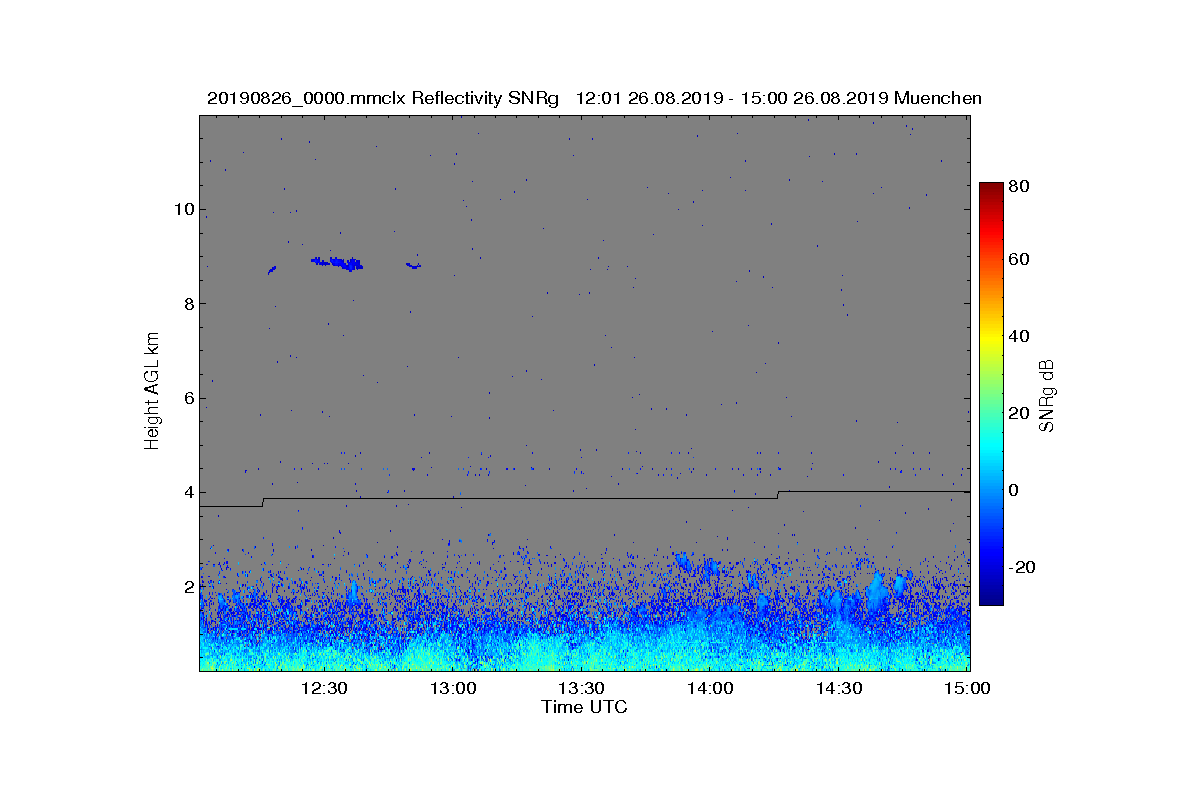This screenshot has height=800, width=1200.
Task: Click the height tick label 8
Action: coord(187,303)
